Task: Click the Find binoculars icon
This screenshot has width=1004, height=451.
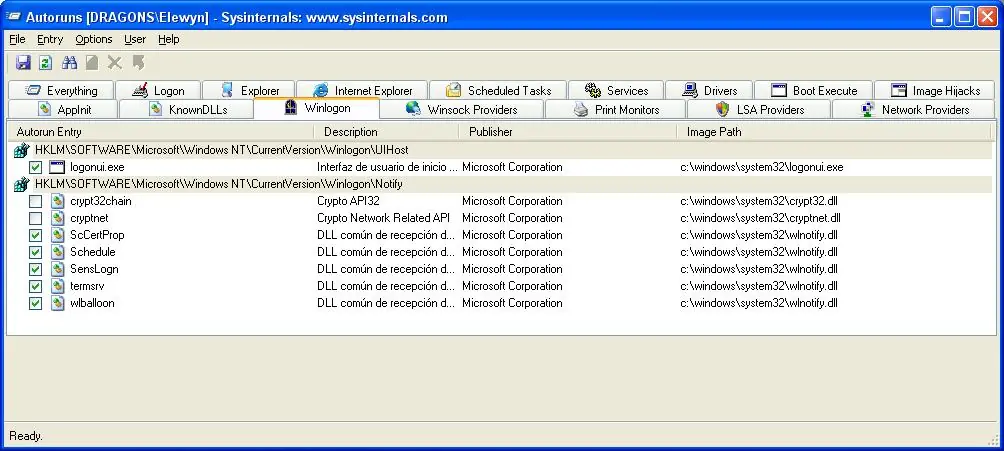Action: pos(69,62)
